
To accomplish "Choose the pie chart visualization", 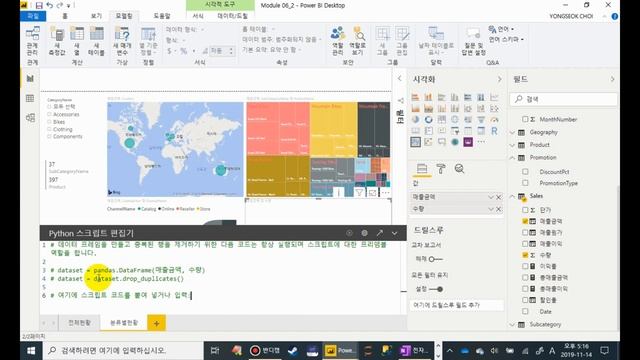I will [x=416, y=120].
